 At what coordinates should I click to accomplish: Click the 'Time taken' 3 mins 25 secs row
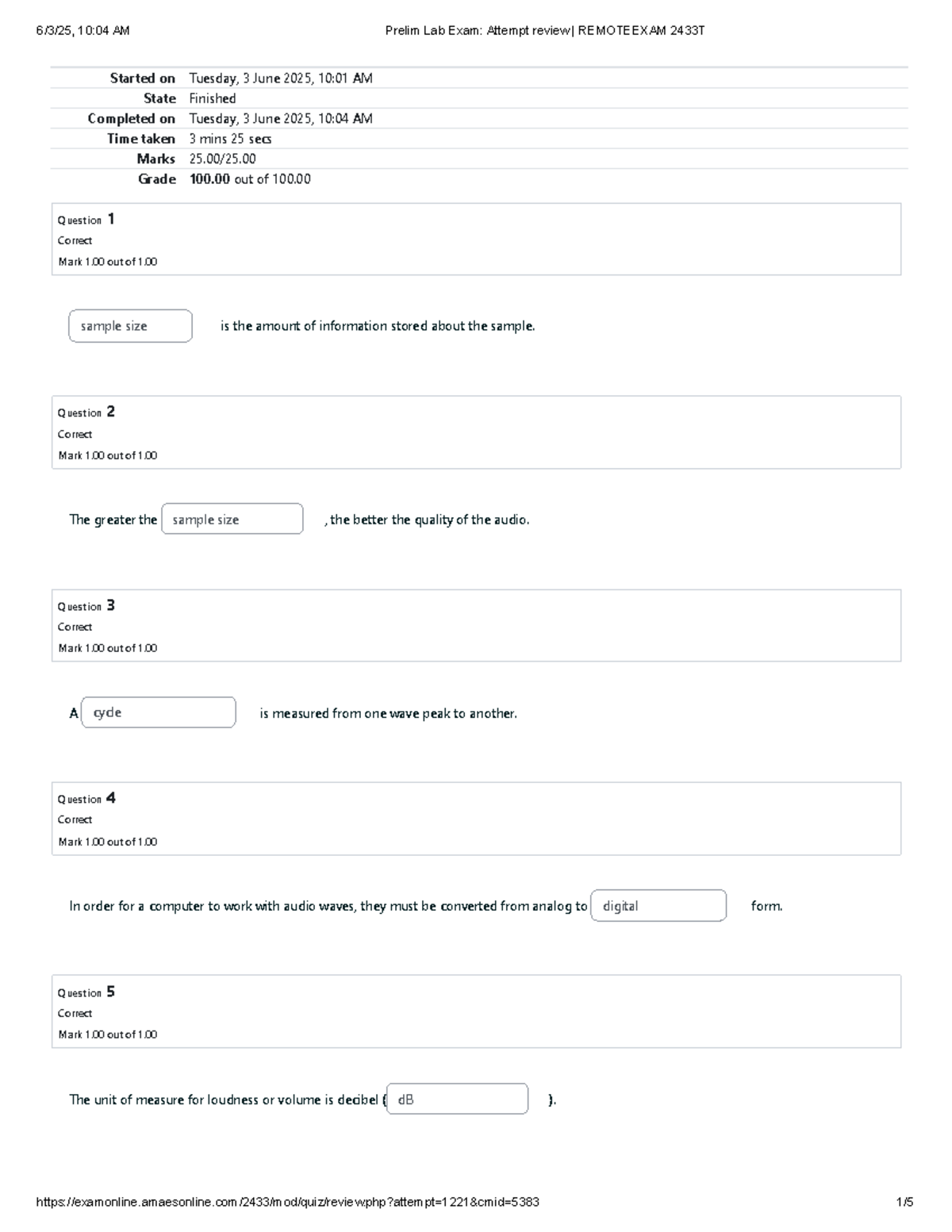479,139
